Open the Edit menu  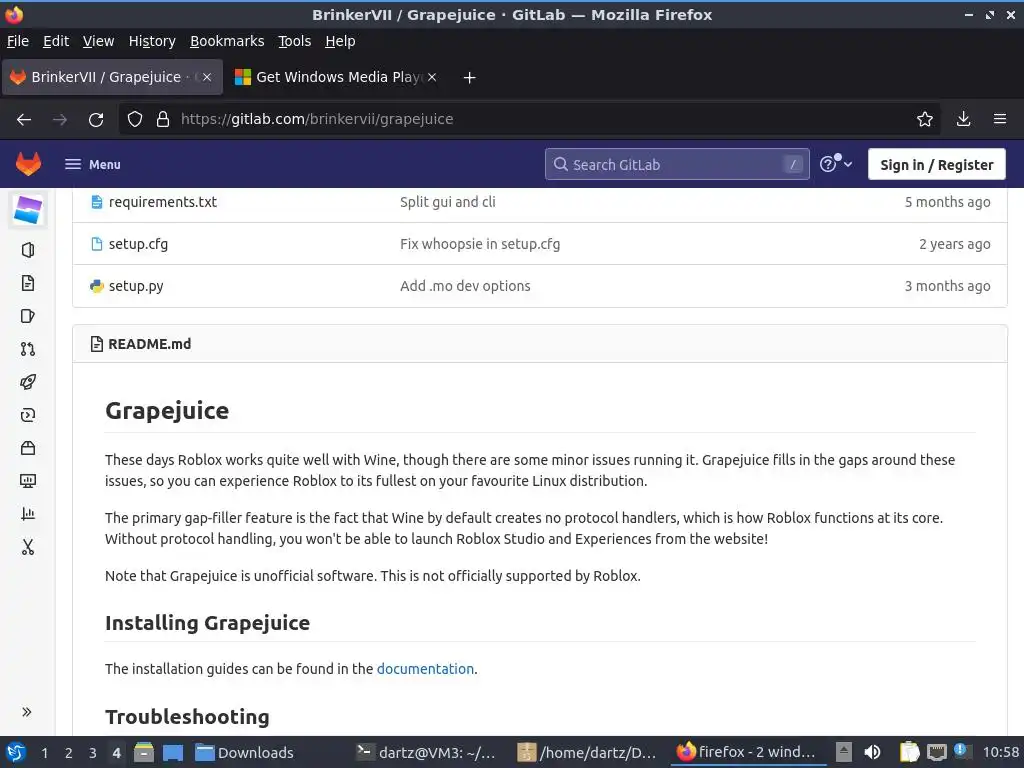(56, 41)
